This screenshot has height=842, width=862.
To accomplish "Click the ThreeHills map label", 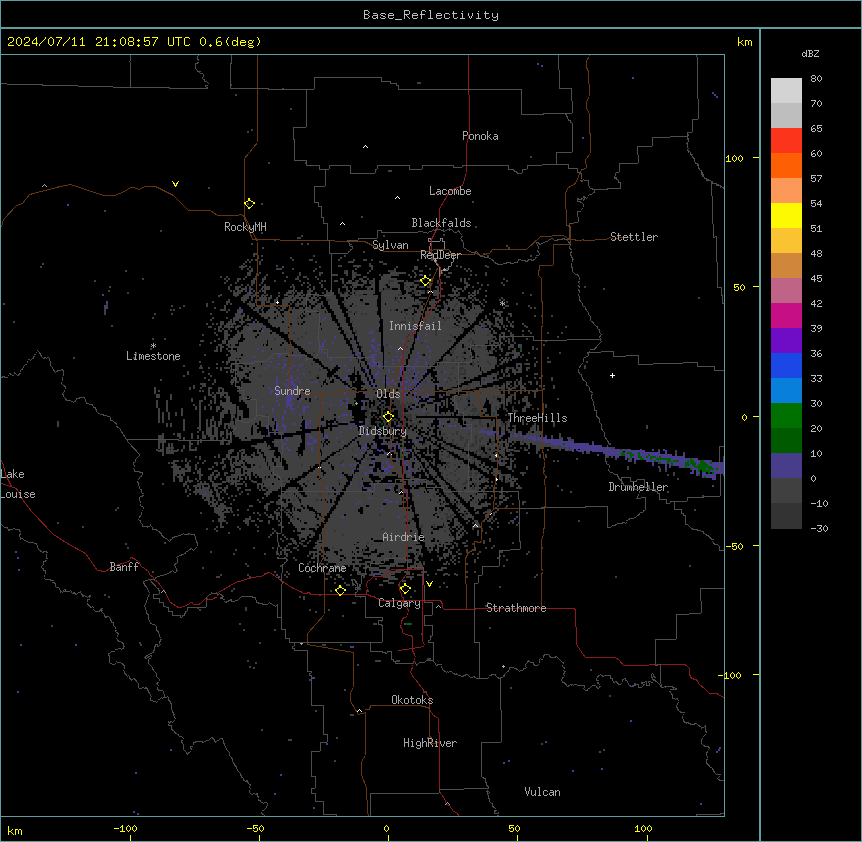I will pyautogui.click(x=537, y=418).
